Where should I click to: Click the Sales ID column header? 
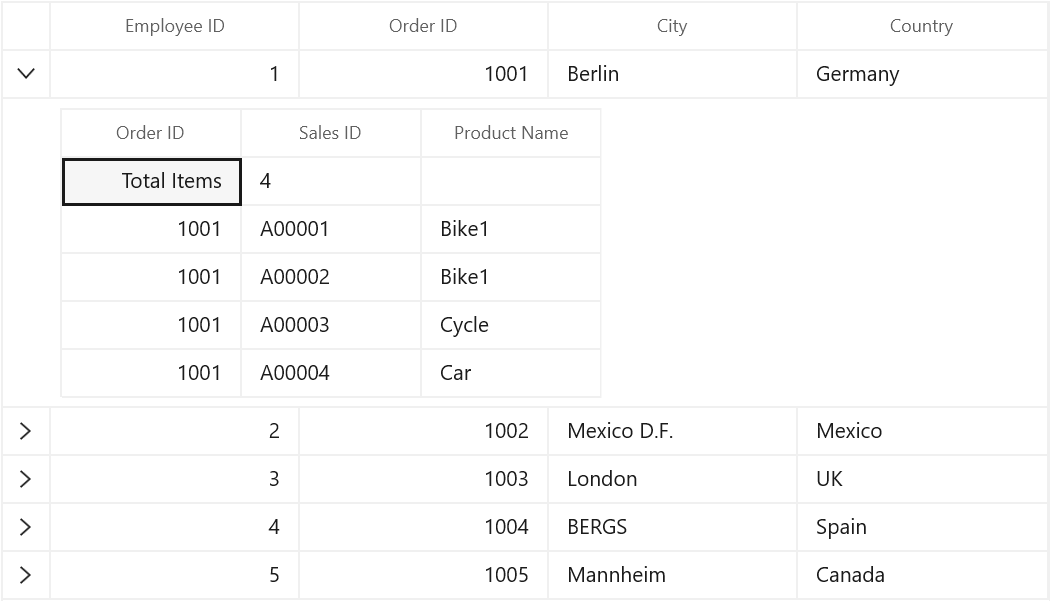(x=331, y=133)
